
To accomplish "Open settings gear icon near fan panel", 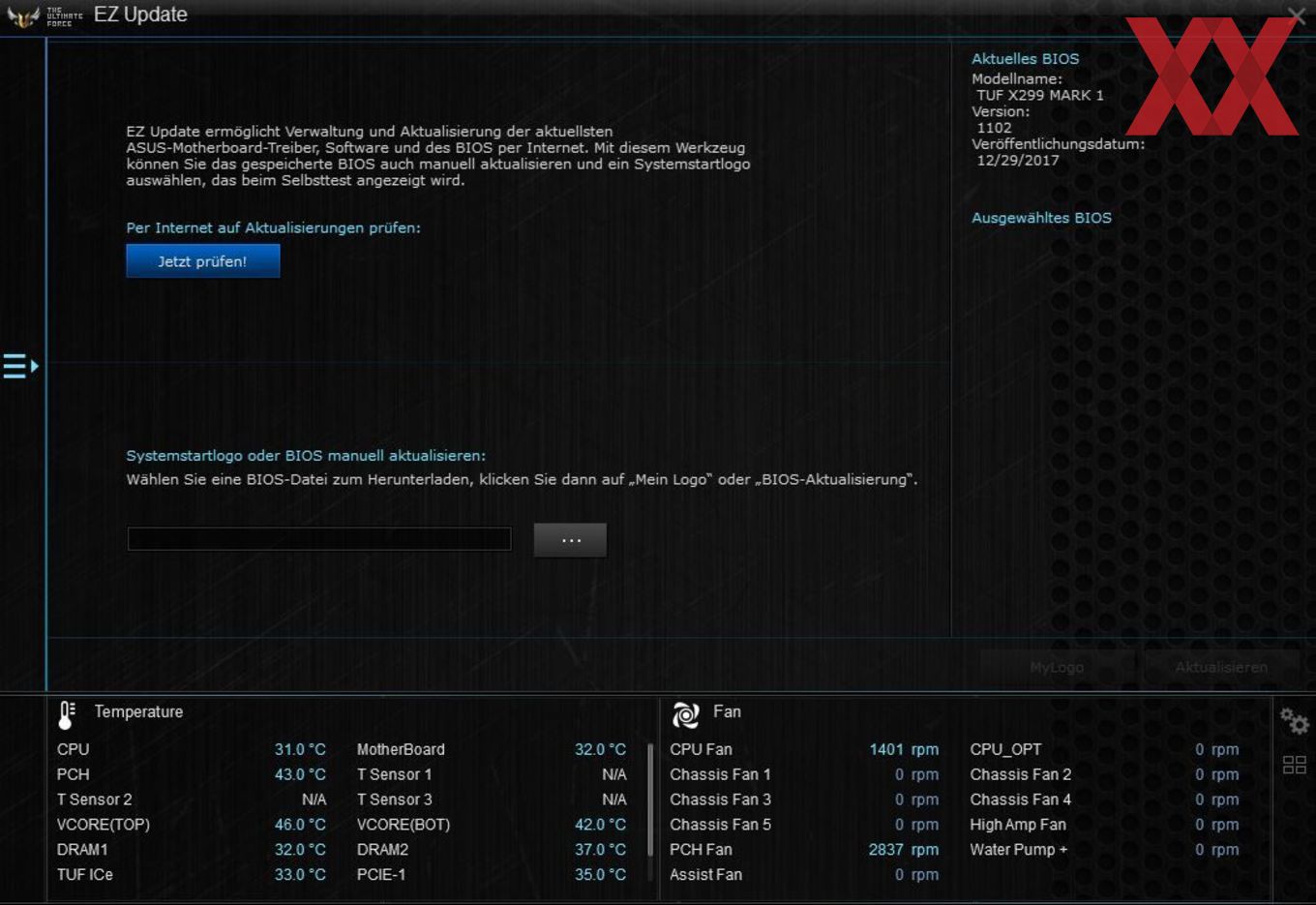I will click(1294, 721).
